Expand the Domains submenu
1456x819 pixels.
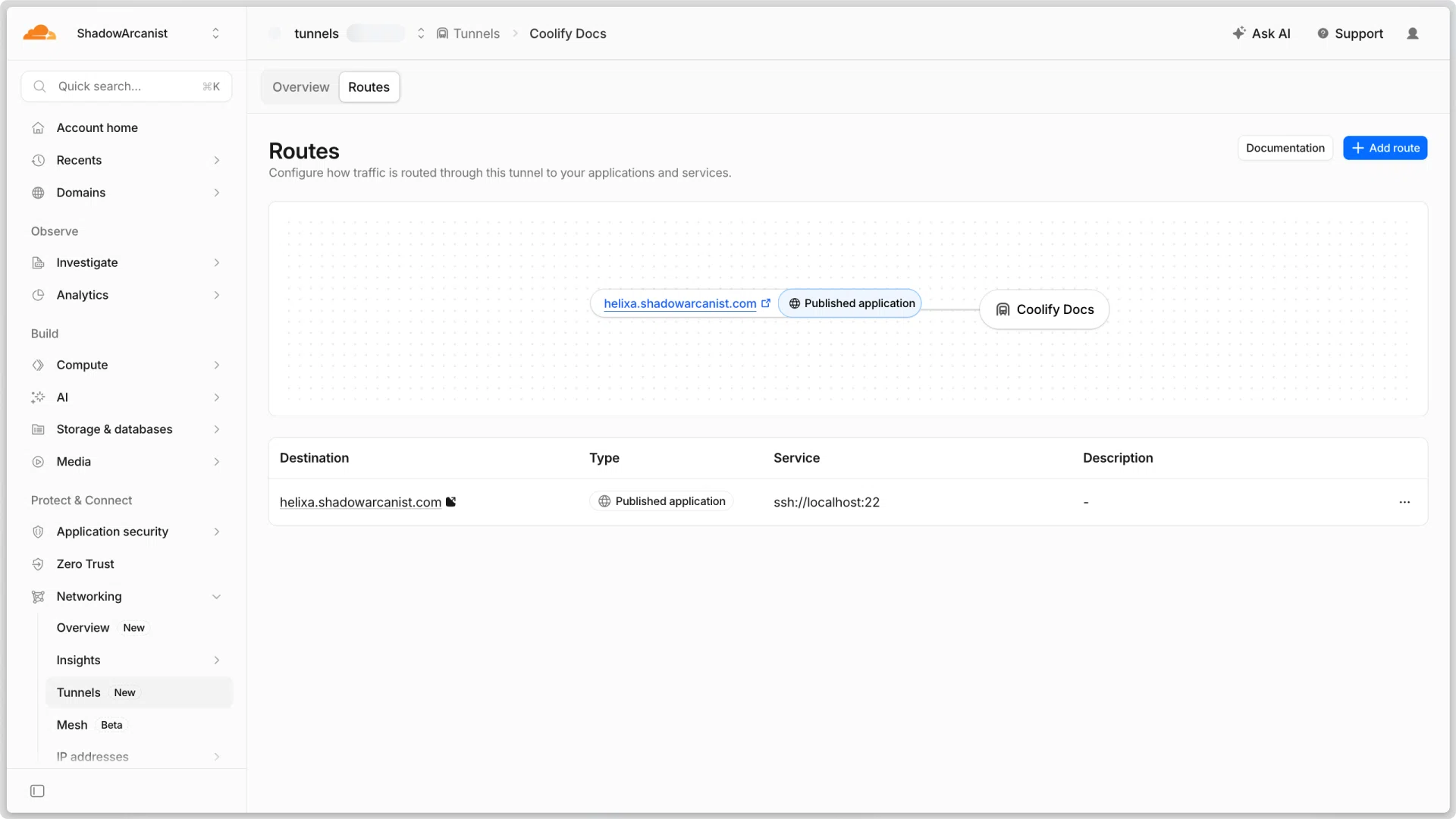pos(217,193)
